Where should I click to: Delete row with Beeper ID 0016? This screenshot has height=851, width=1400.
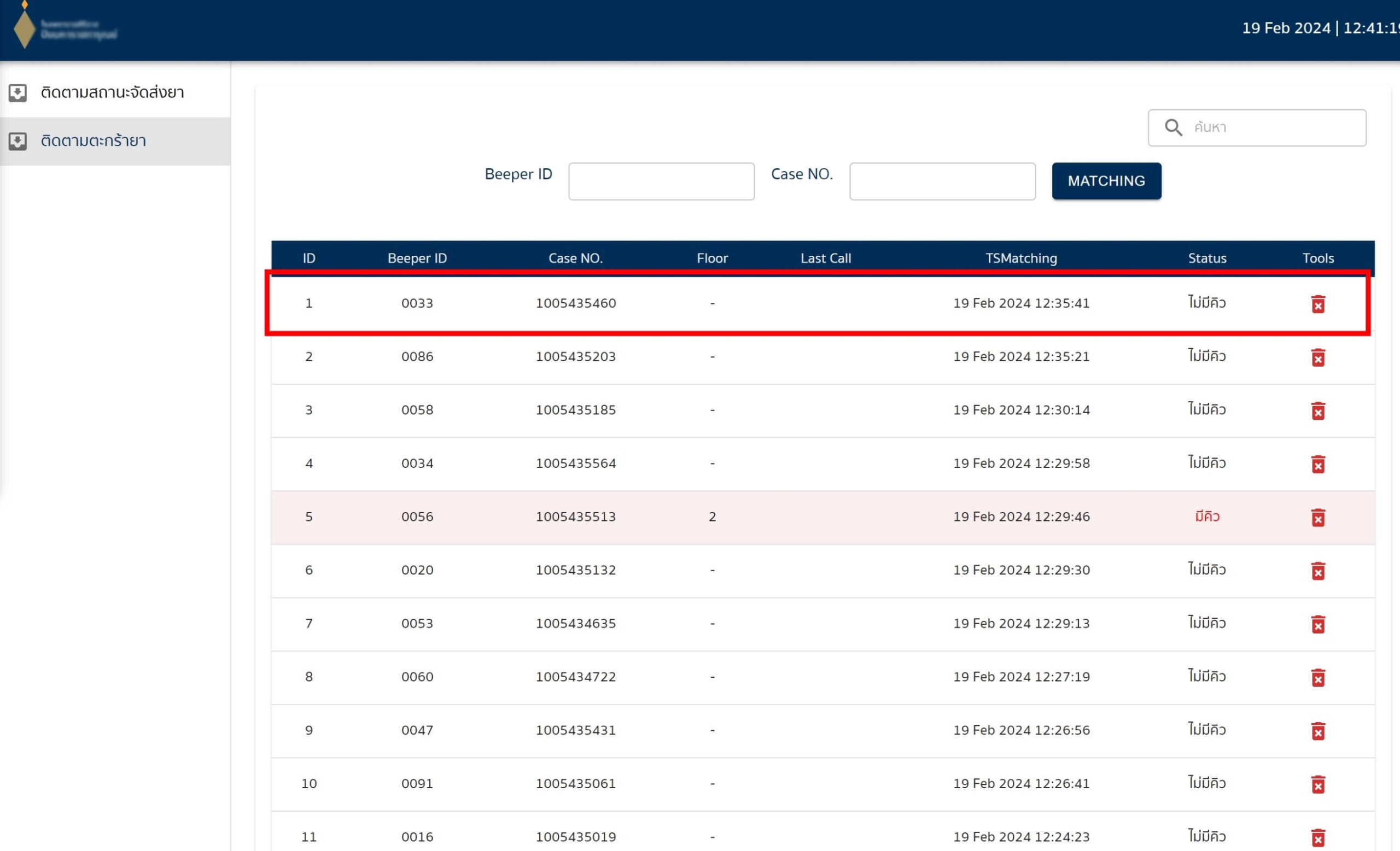click(x=1317, y=838)
